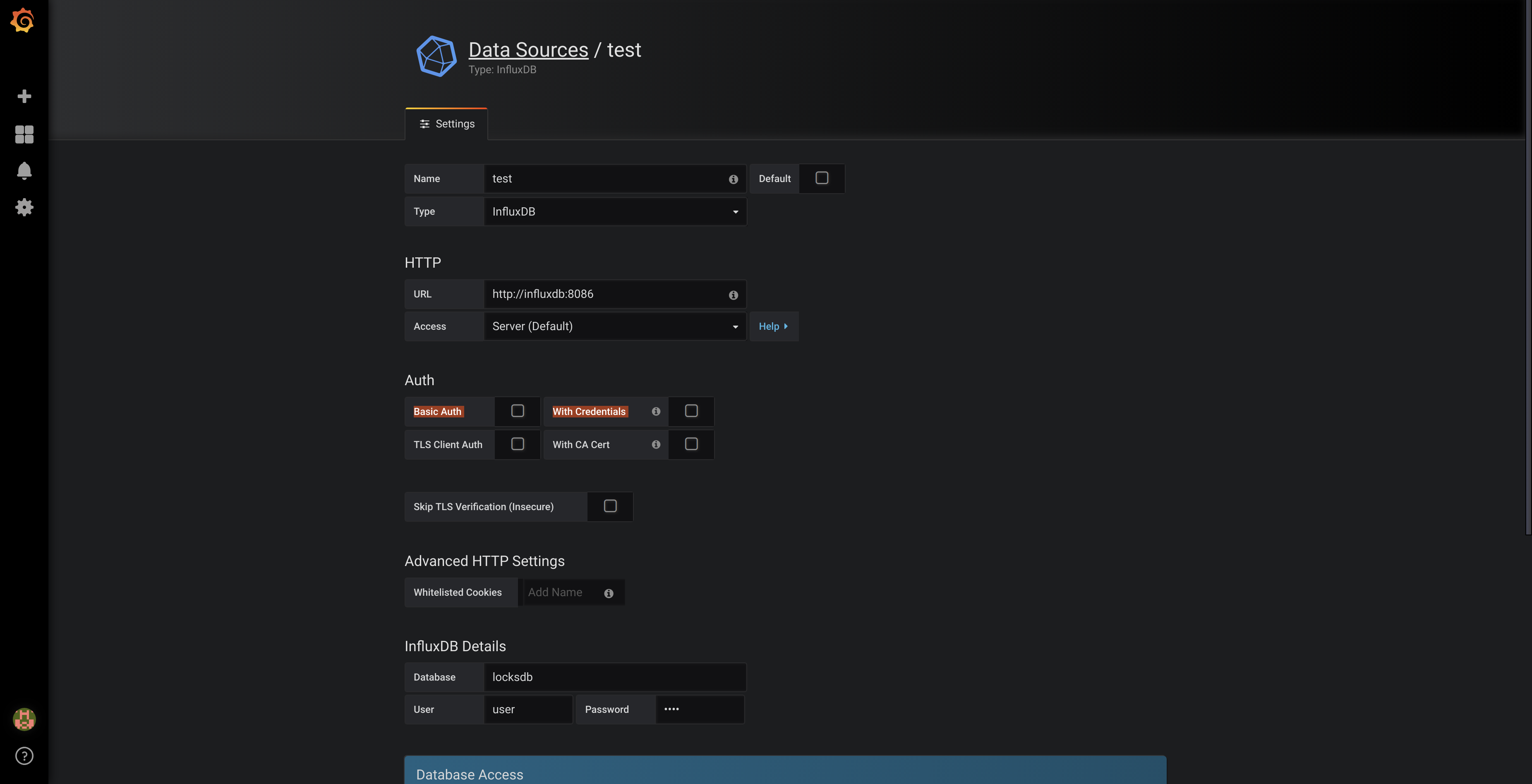This screenshot has width=1532, height=784.
Task: Expand the Access Help section
Action: [x=773, y=326]
